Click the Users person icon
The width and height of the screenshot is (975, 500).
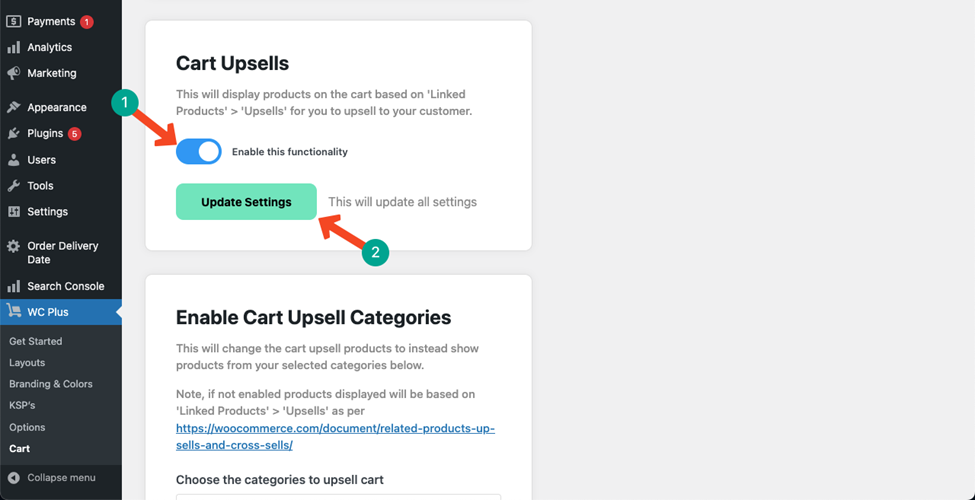pos(14,160)
